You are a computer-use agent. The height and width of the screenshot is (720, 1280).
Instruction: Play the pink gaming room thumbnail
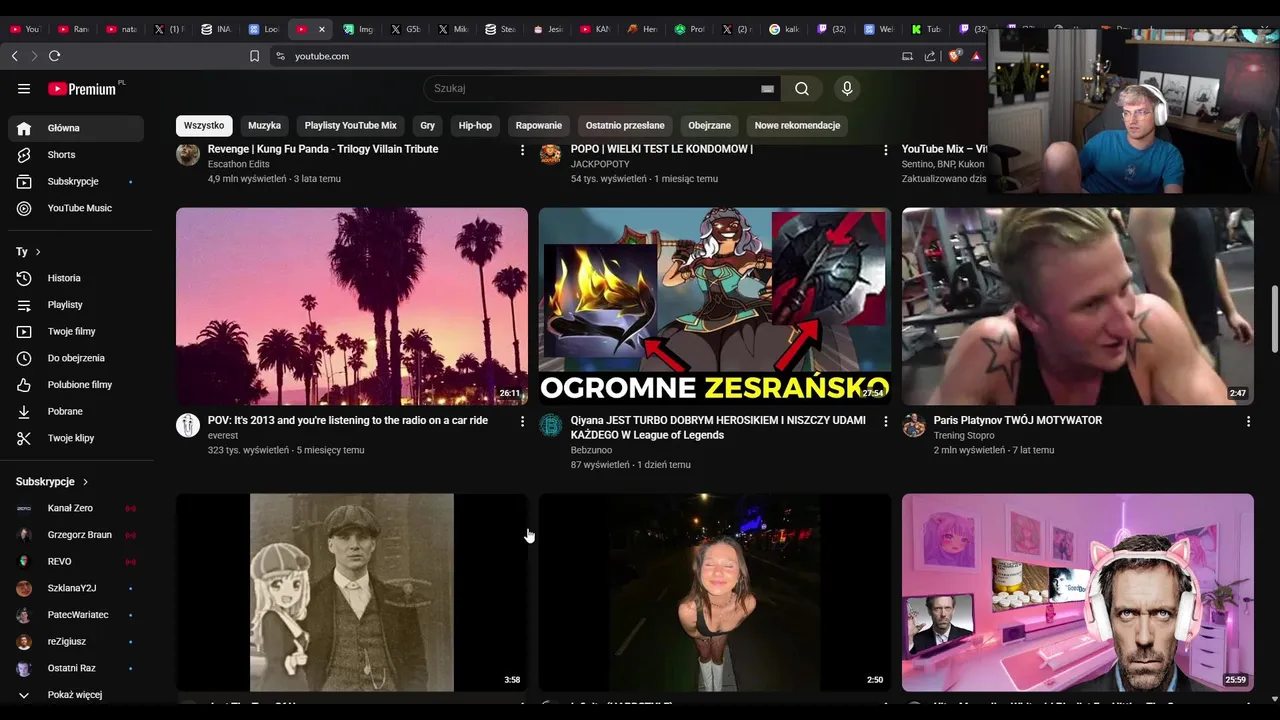pos(1078,592)
